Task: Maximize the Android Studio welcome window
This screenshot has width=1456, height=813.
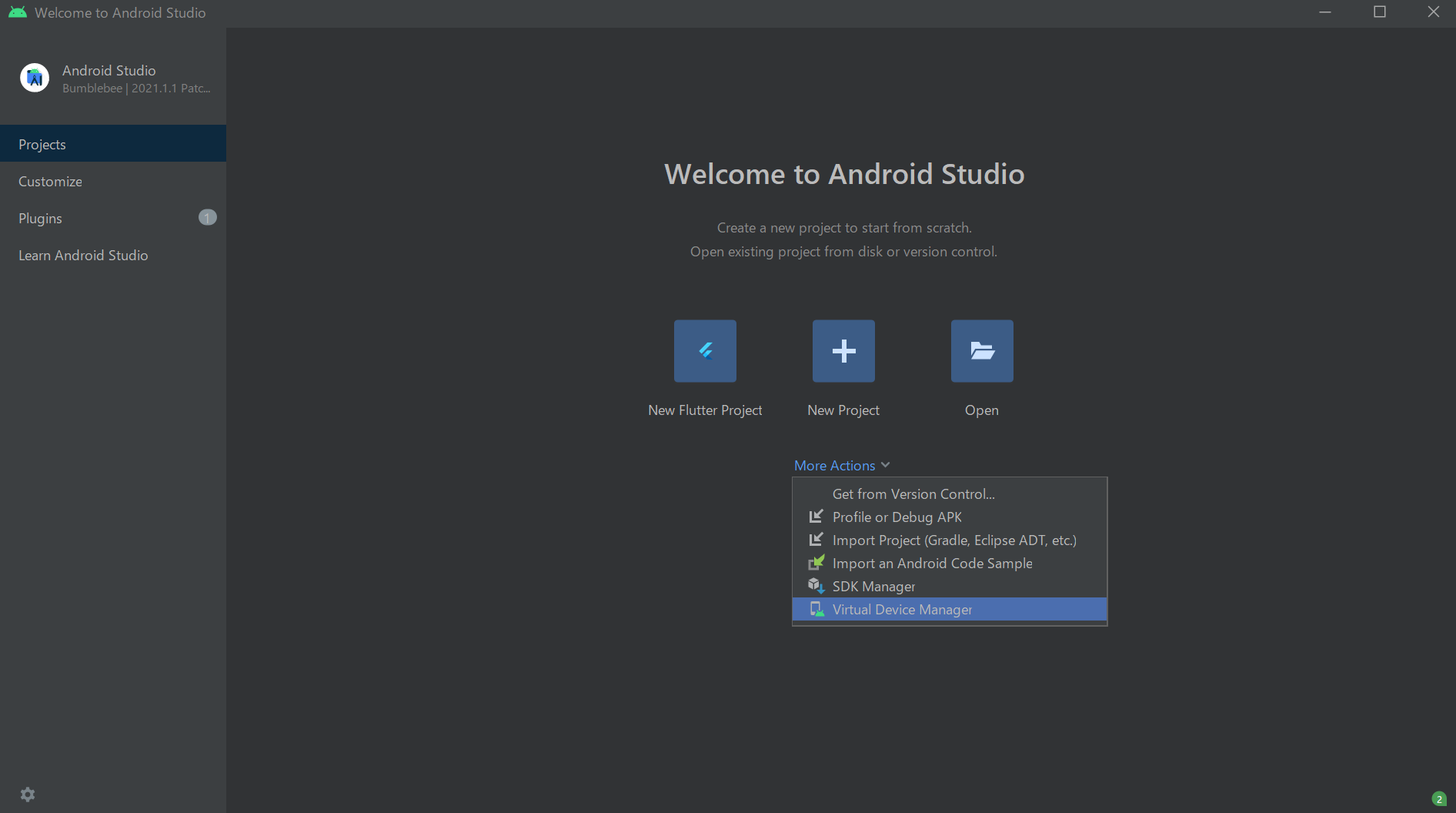Action: coord(1380,12)
